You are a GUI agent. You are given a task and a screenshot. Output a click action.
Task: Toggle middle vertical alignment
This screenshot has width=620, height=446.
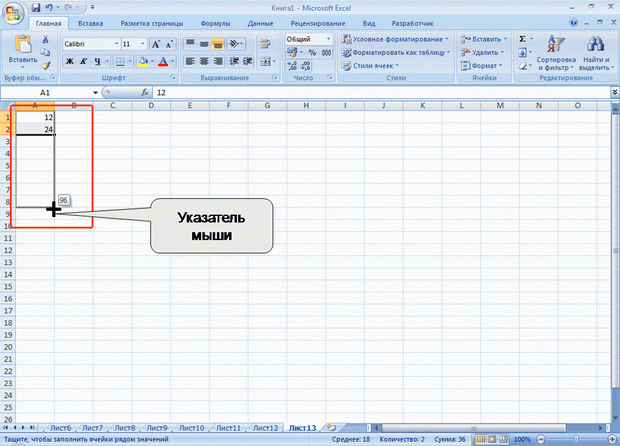pos(204,43)
